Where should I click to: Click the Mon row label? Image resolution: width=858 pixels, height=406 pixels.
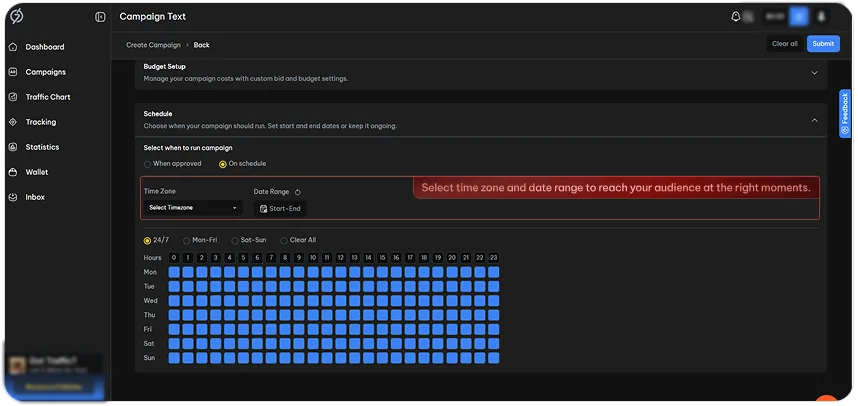pos(150,272)
